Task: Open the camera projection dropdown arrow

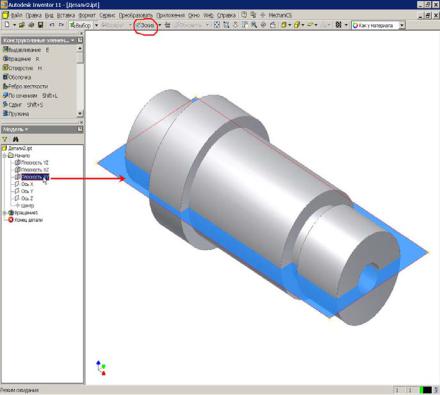Action: [303, 25]
